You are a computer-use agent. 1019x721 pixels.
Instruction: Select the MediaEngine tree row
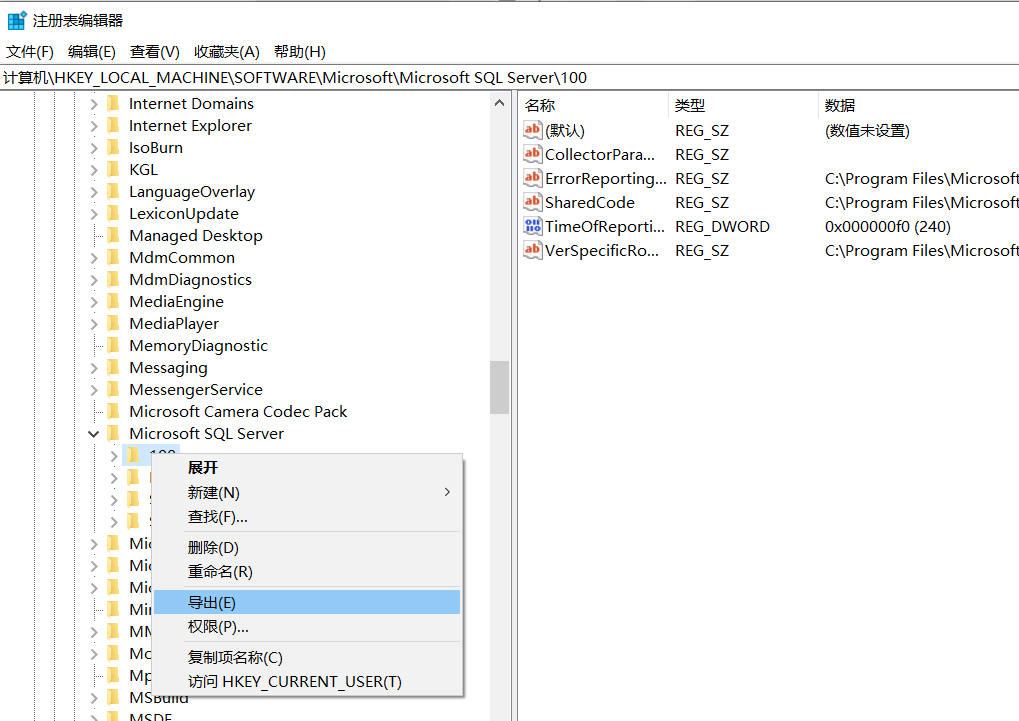coord(176,302)
